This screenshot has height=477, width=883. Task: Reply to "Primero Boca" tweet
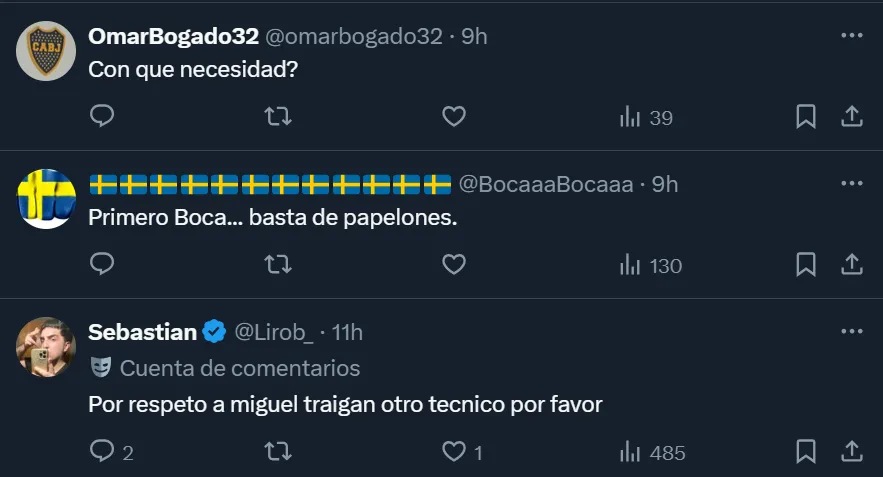tap(102, 264)
